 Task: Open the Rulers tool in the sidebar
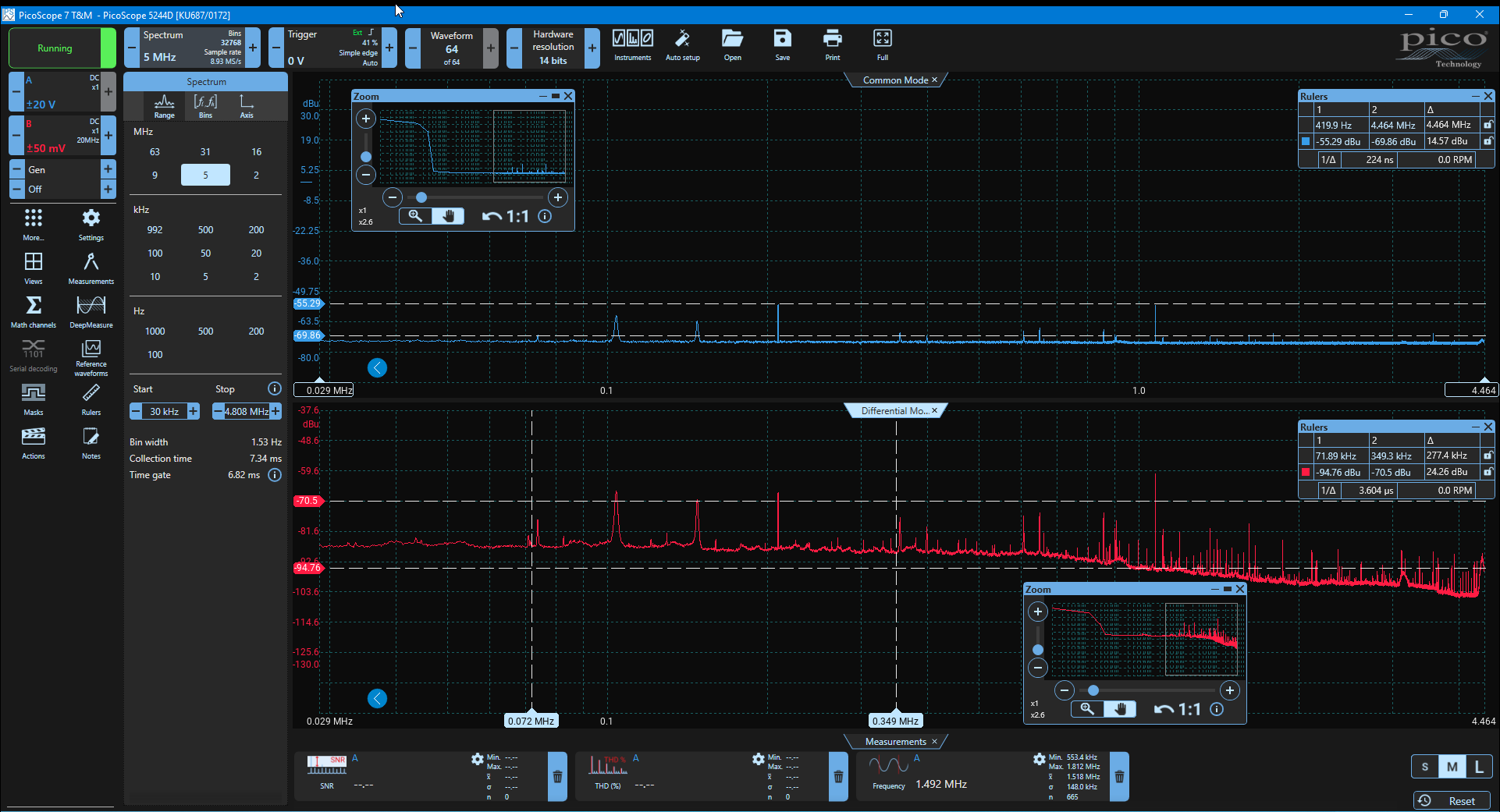tap(91, 399)
